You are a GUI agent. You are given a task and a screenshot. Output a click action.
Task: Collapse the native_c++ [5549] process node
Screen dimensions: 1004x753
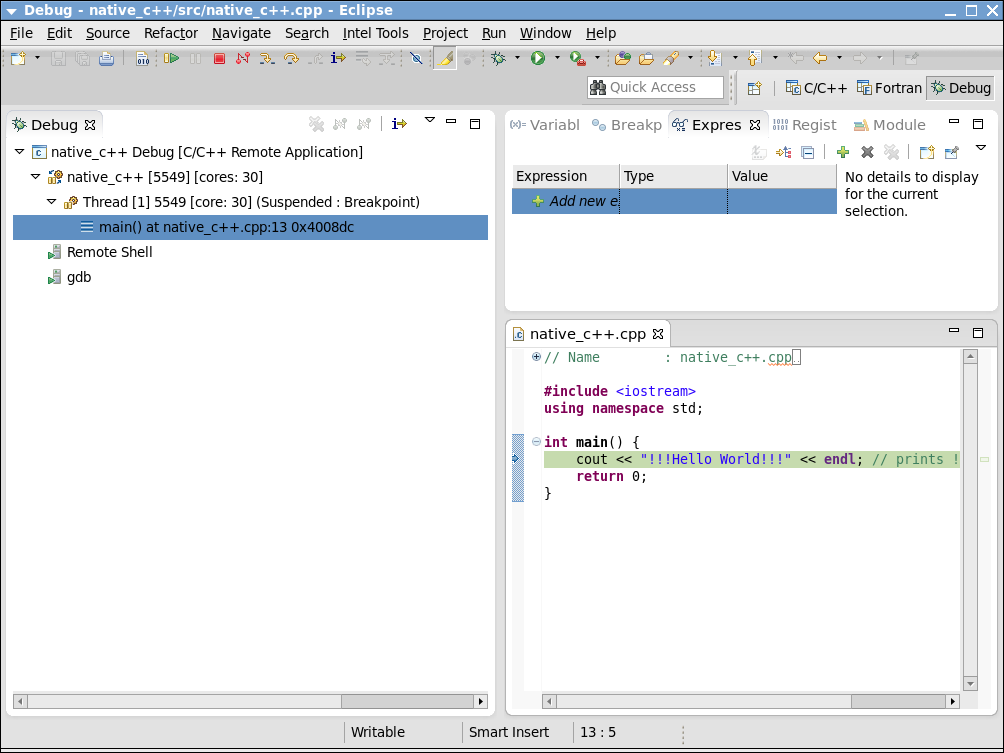36,177
